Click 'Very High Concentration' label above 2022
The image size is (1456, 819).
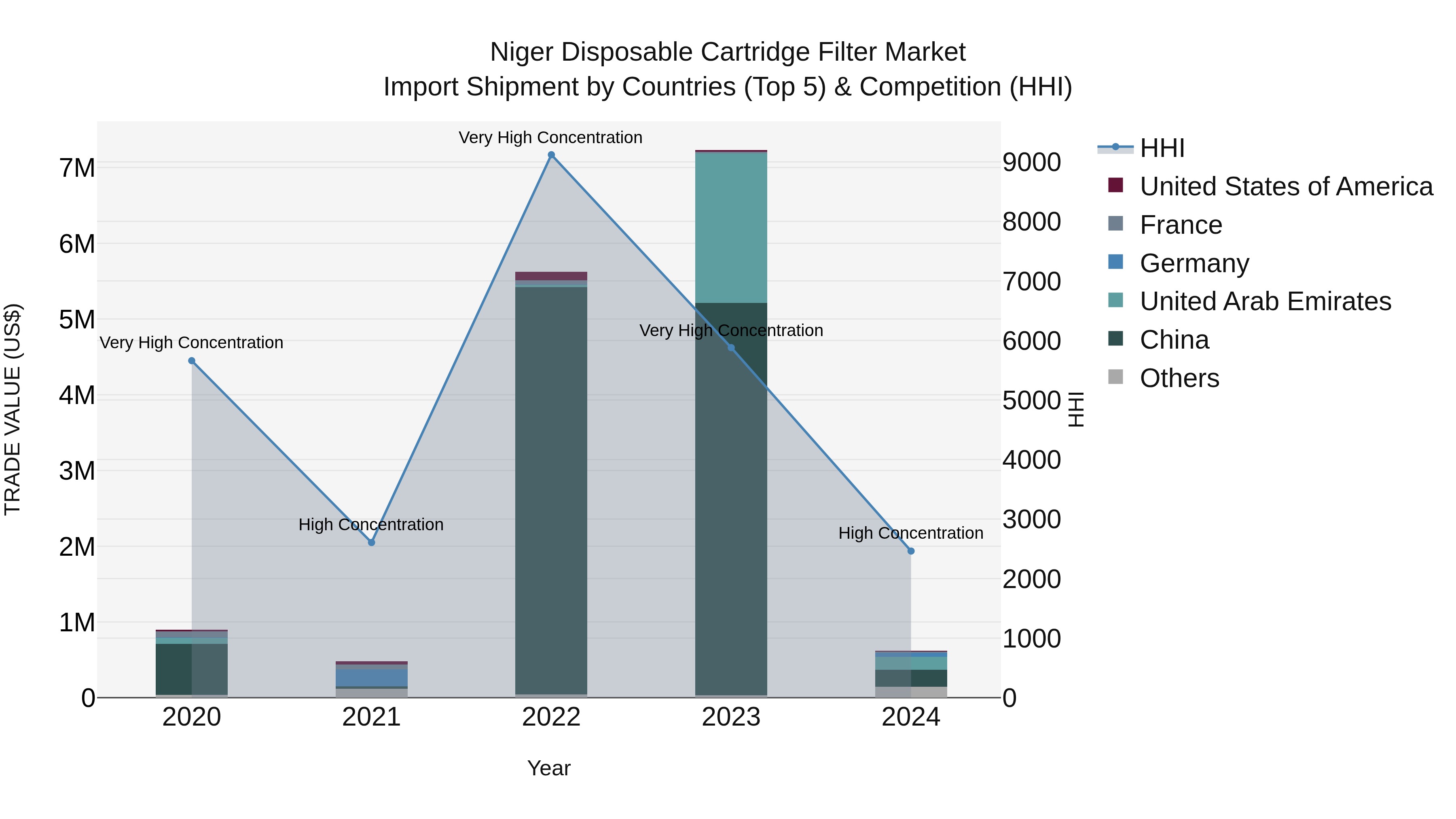(550, 138)
